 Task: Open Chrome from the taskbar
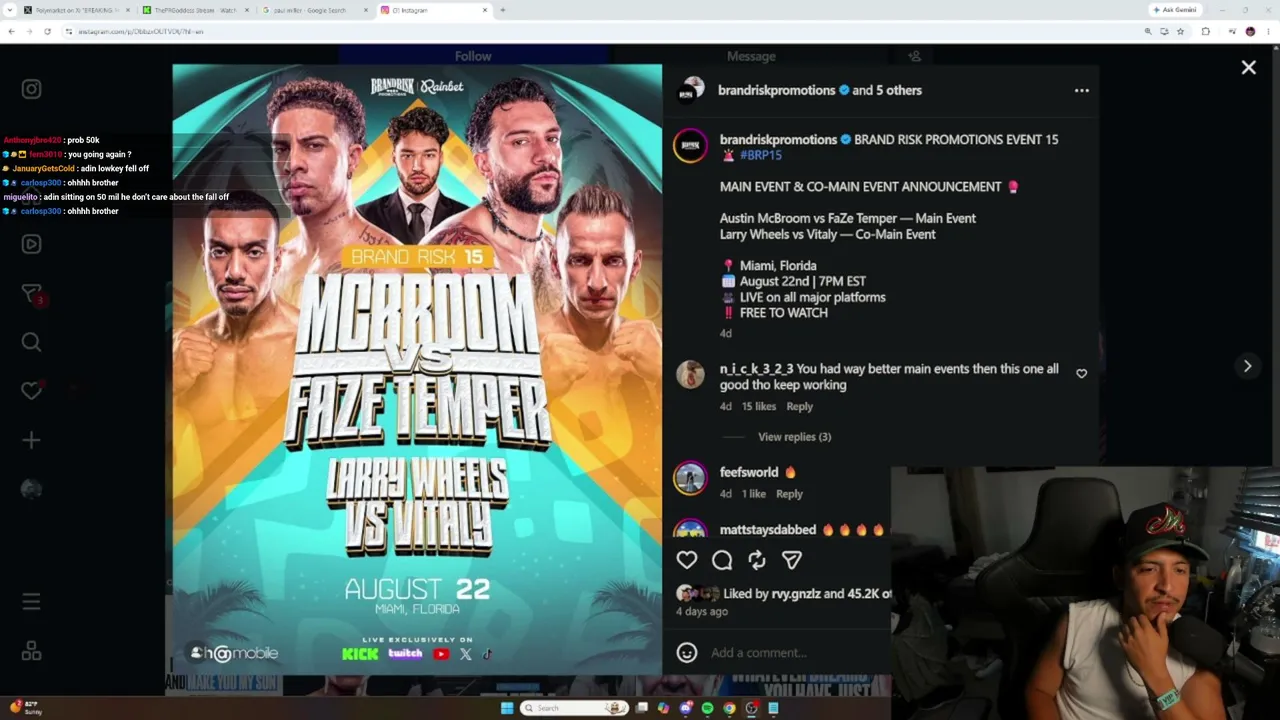click(x=729, y=708)
